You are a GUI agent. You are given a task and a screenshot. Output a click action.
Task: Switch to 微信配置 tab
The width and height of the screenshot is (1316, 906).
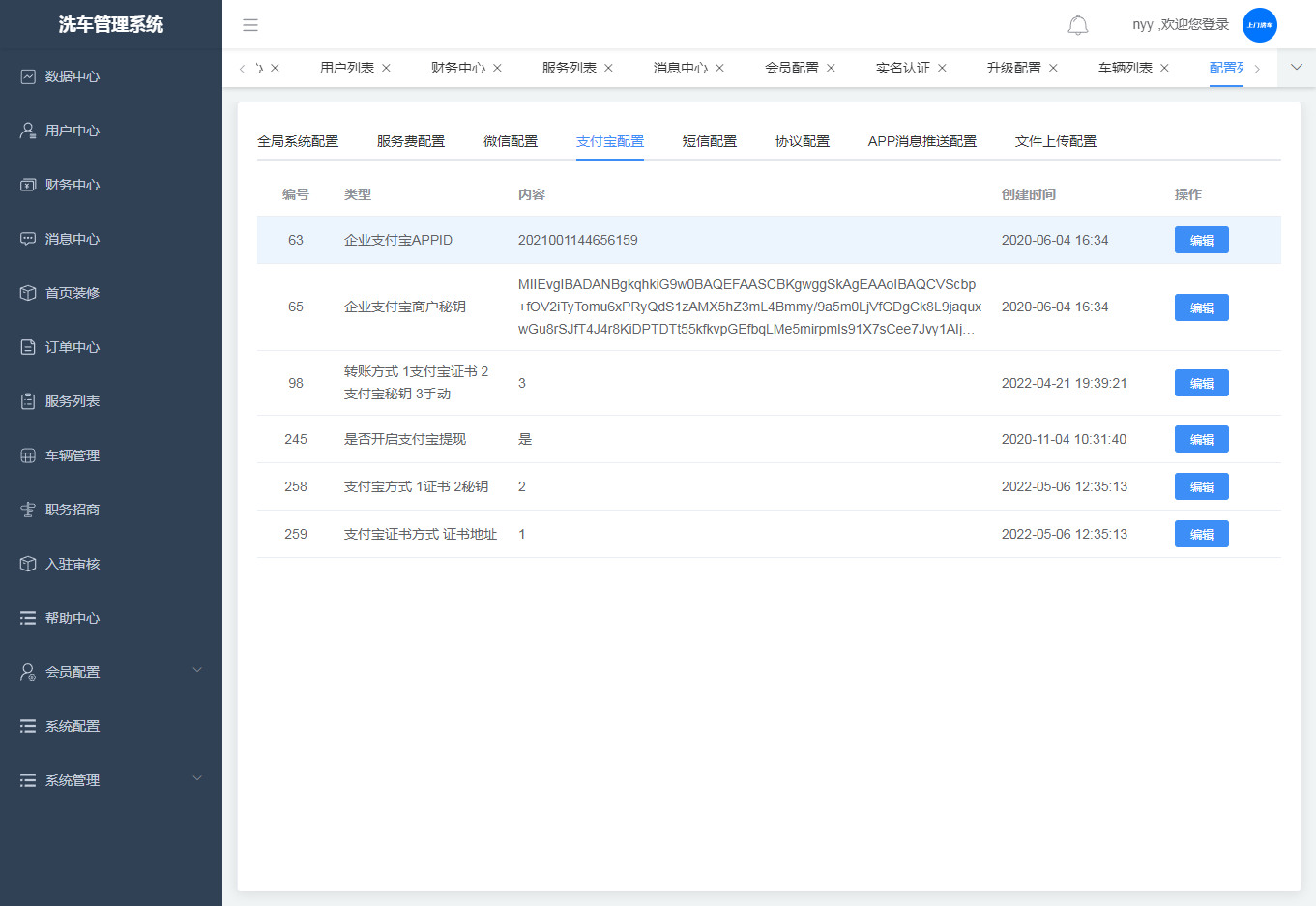(x=511, y=141)
